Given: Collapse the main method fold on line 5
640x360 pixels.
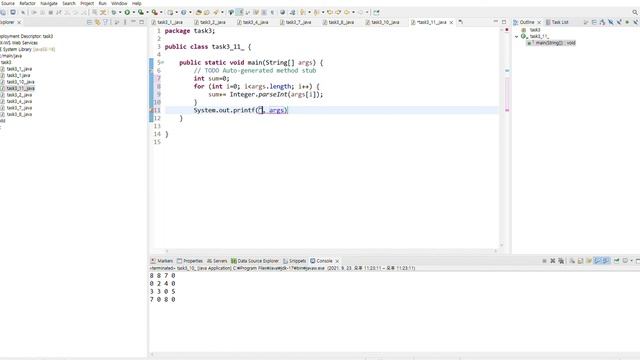Looking at the screenshot, I should (163, 62).
